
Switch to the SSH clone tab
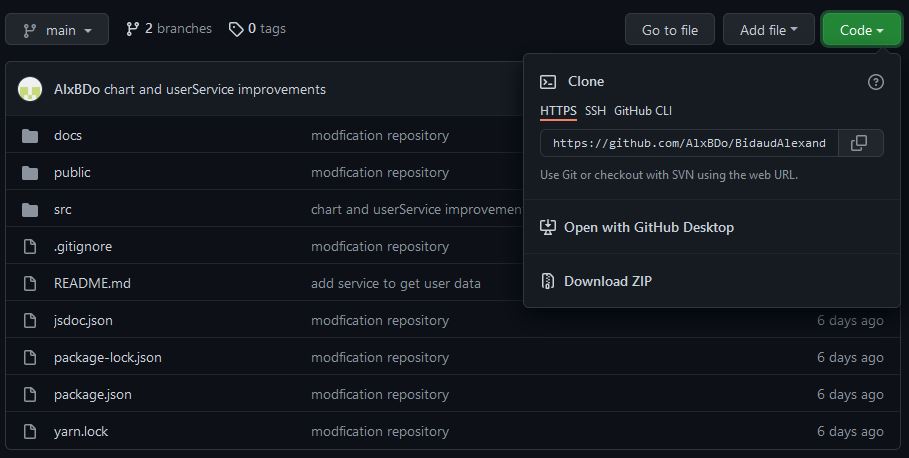click(595, 111)
